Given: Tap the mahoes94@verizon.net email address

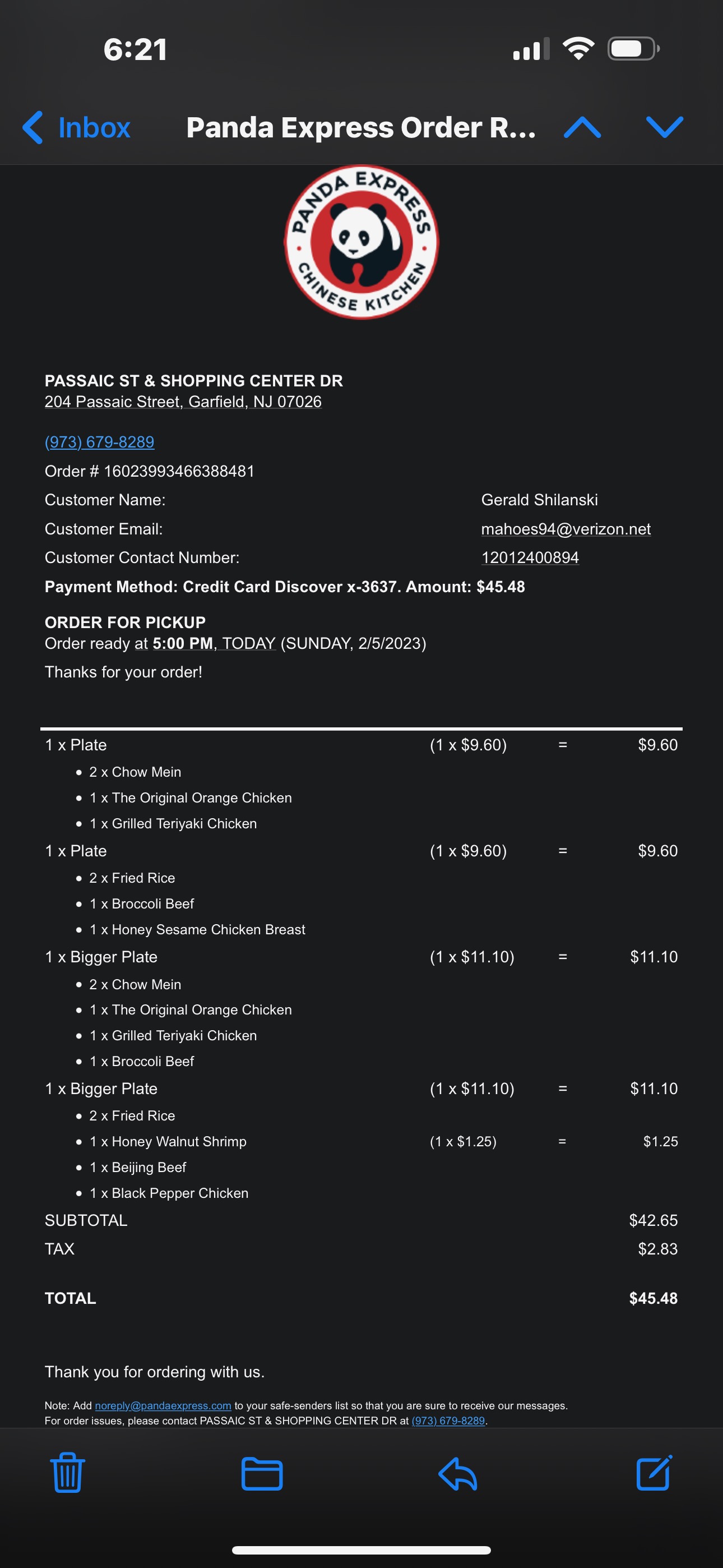Looking at the screenshot, I should pos(566,529).
